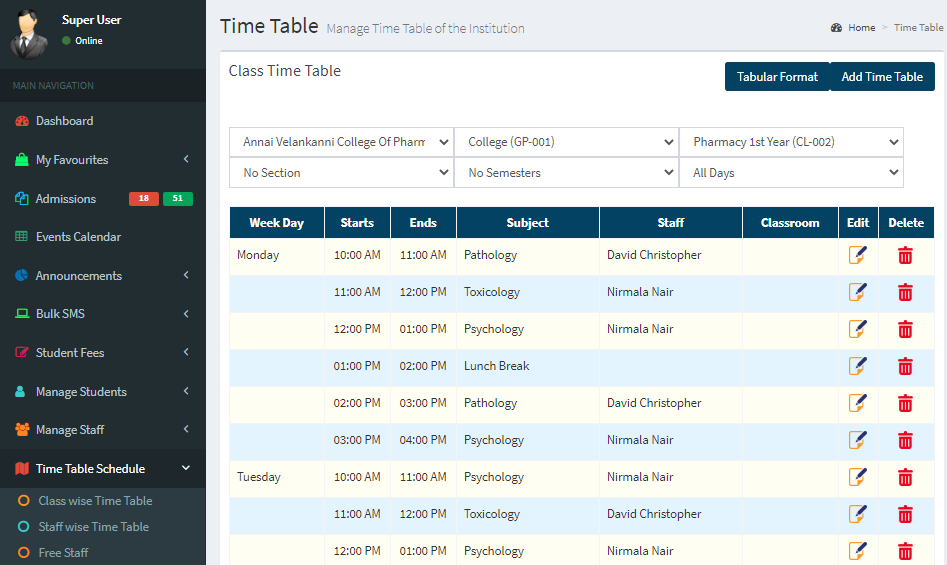Open Dashboard from the sidebar gauge icon
This screenshot has height=565, width=947.
point(22,121)
